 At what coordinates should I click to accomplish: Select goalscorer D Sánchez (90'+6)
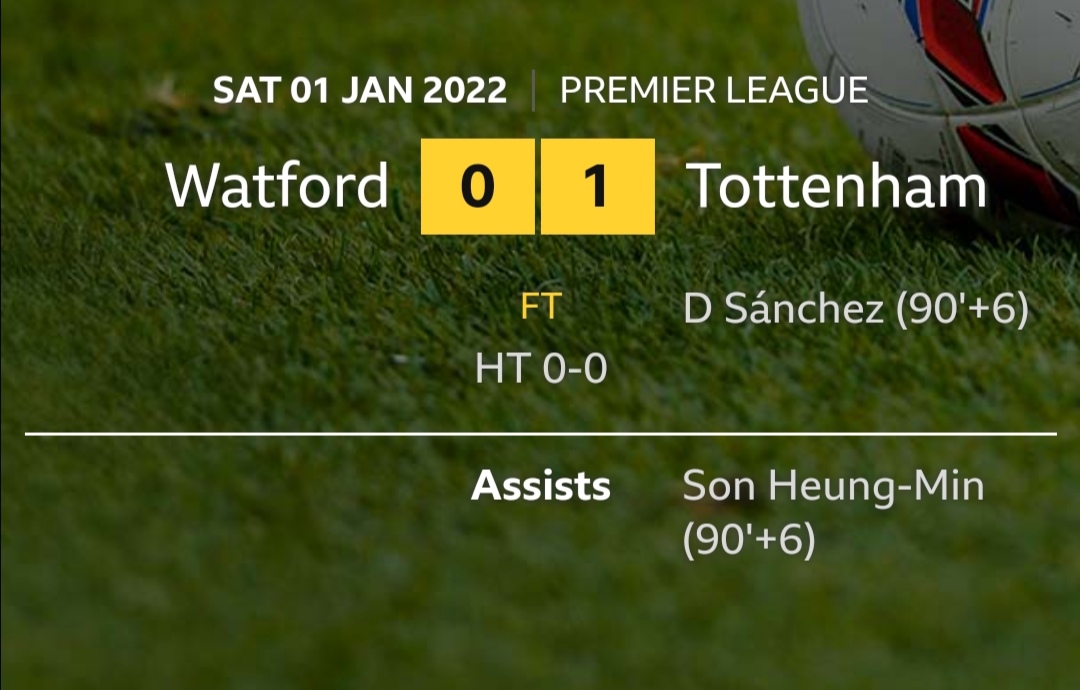click(856, 309)
